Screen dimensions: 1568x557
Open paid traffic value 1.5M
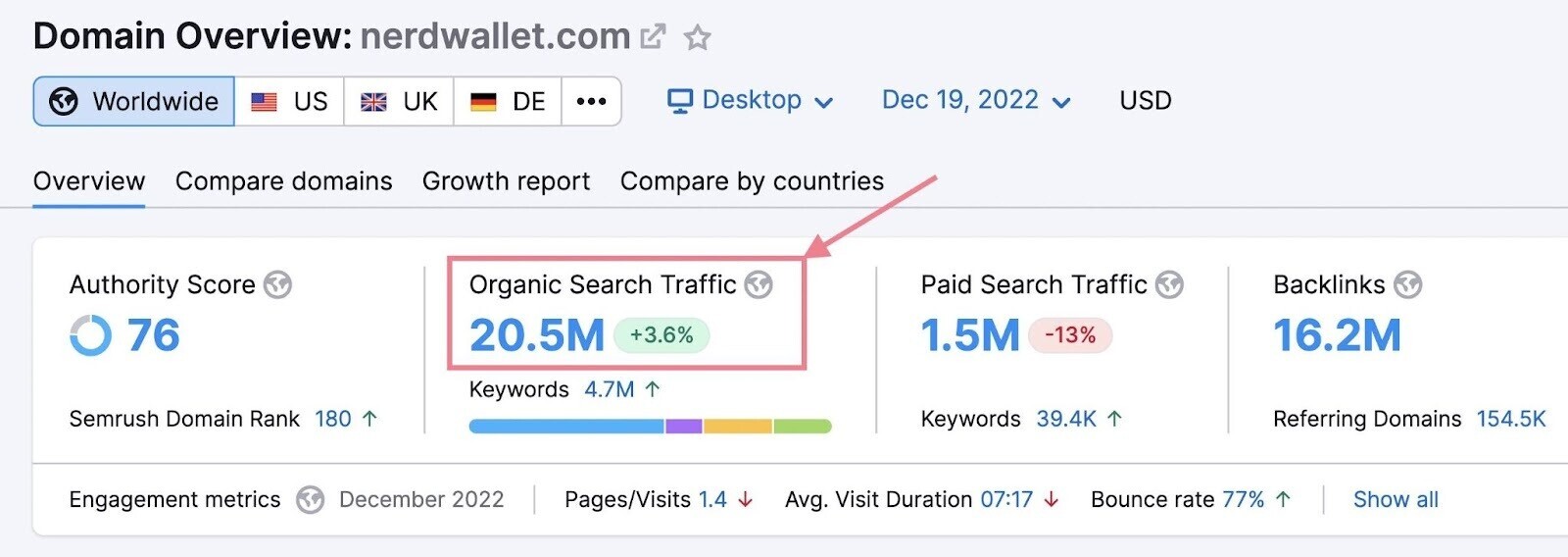pyautogui.click(x=970, y=335)
